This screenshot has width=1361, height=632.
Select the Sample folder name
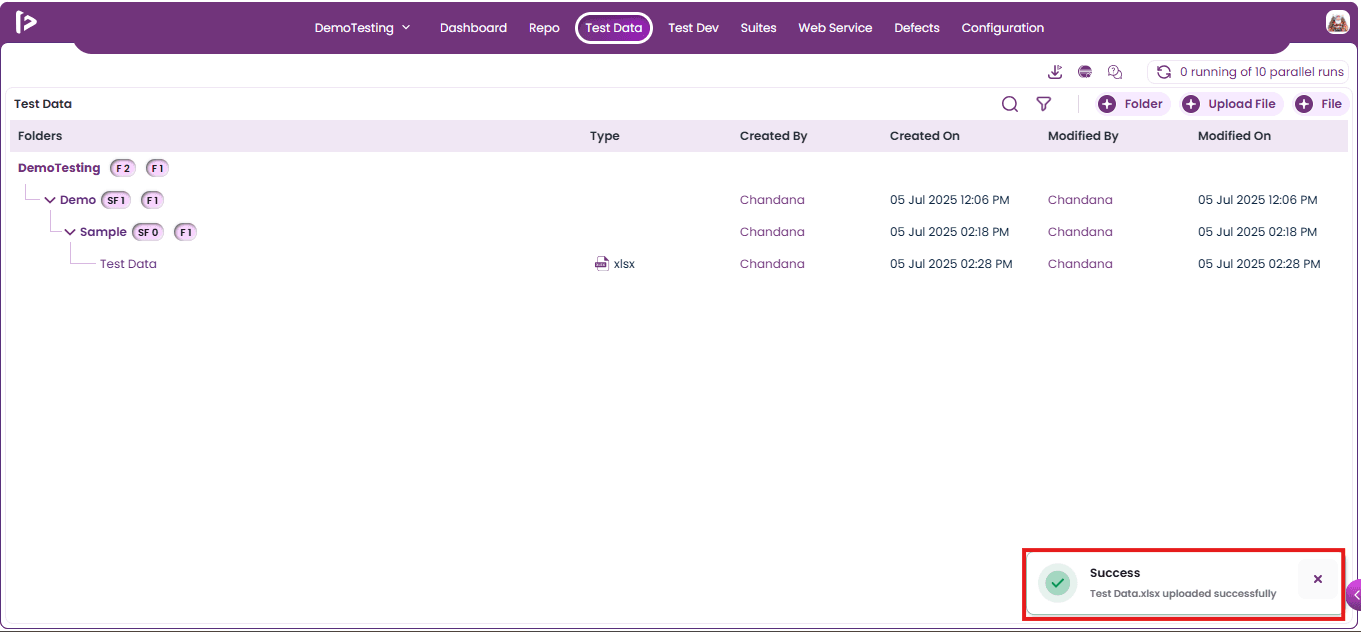pos(103,232)
